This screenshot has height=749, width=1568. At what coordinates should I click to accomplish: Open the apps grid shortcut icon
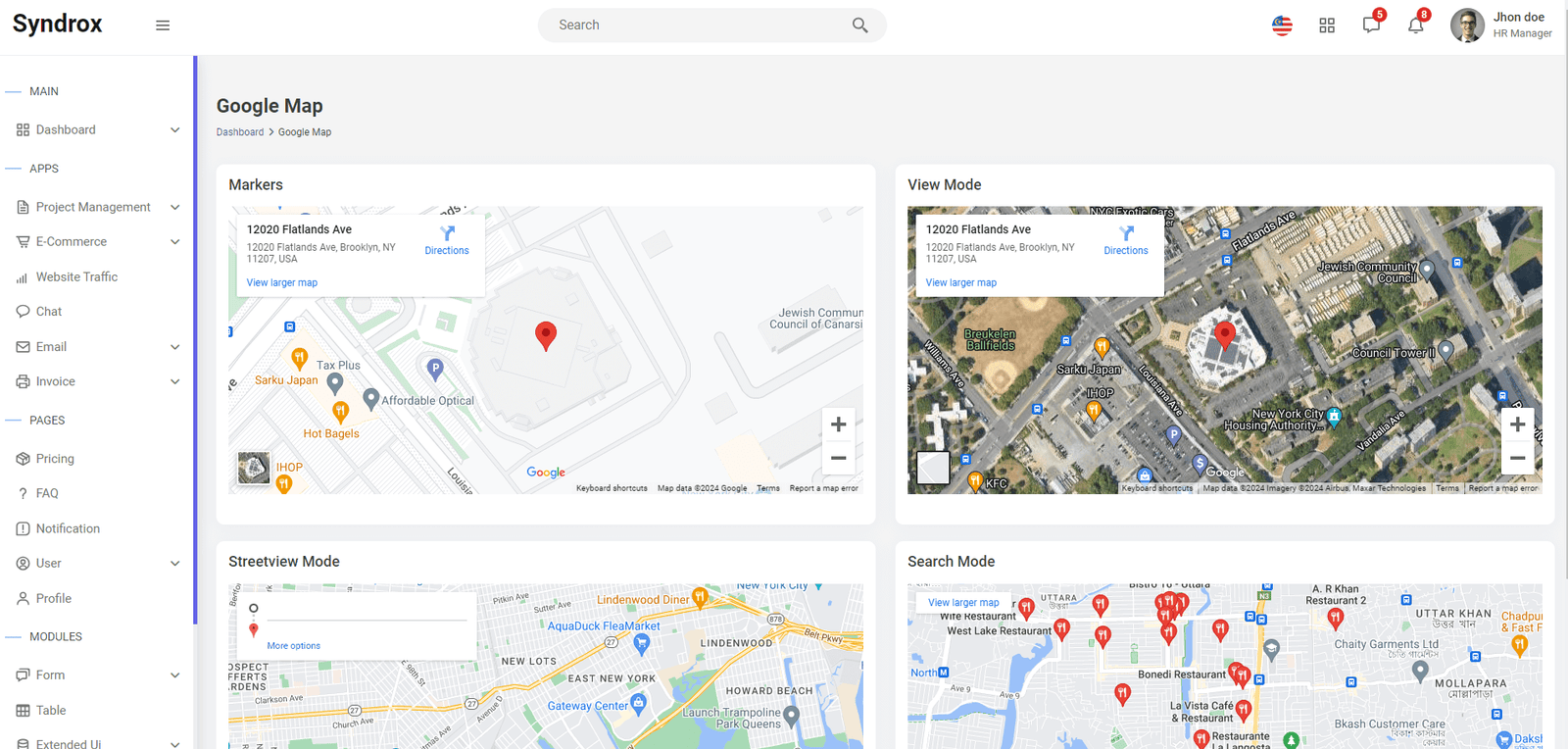point(1327,25)
